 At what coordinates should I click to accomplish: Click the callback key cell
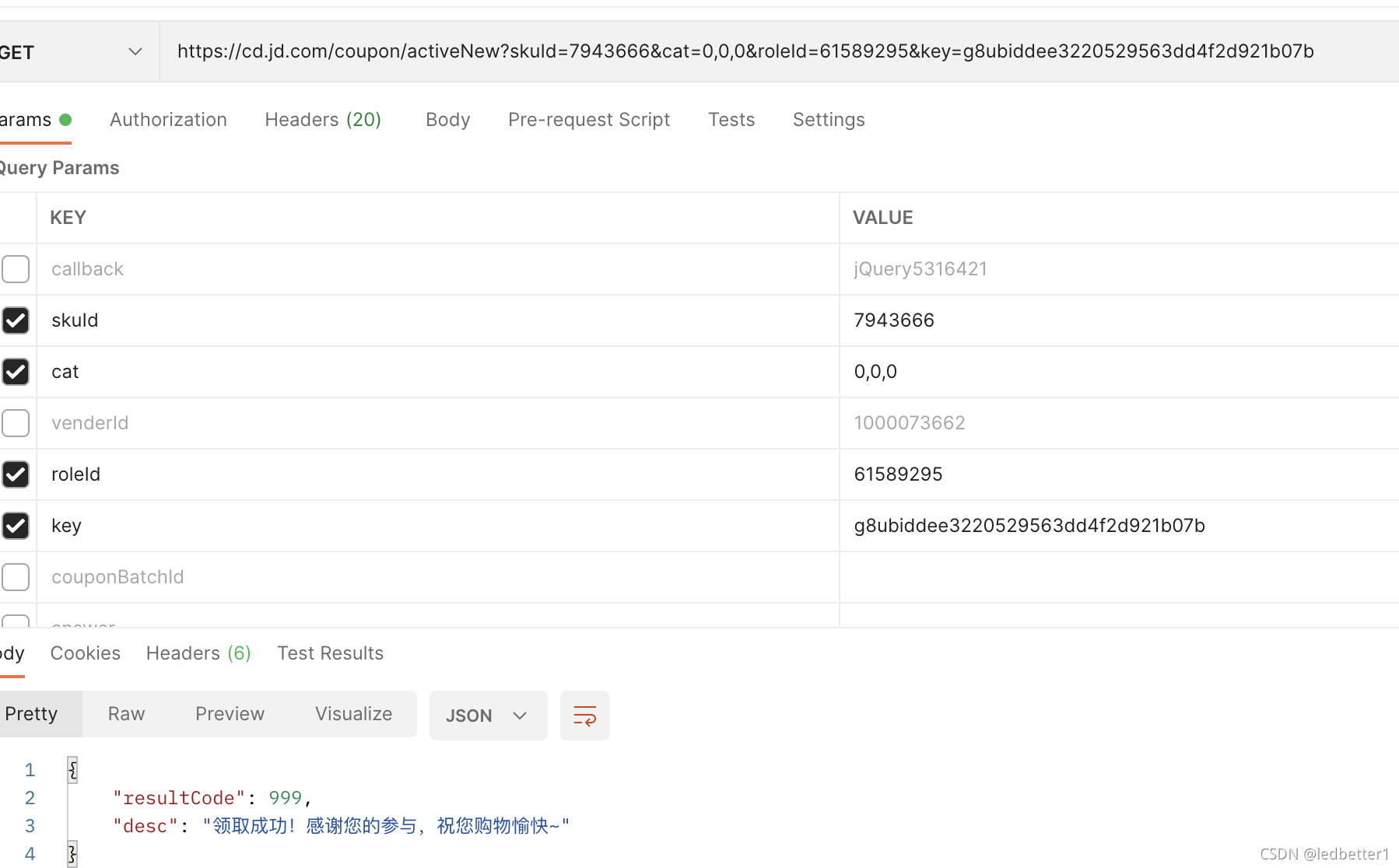[438, 269]
